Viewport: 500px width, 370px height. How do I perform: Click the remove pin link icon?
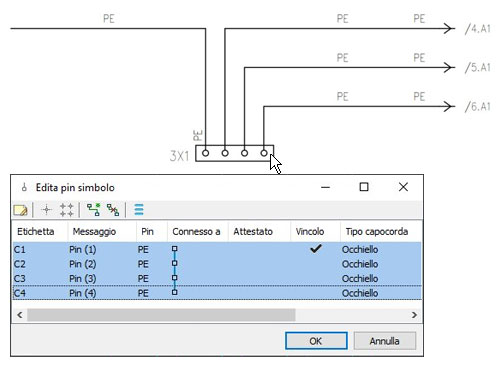coord(113,210)
